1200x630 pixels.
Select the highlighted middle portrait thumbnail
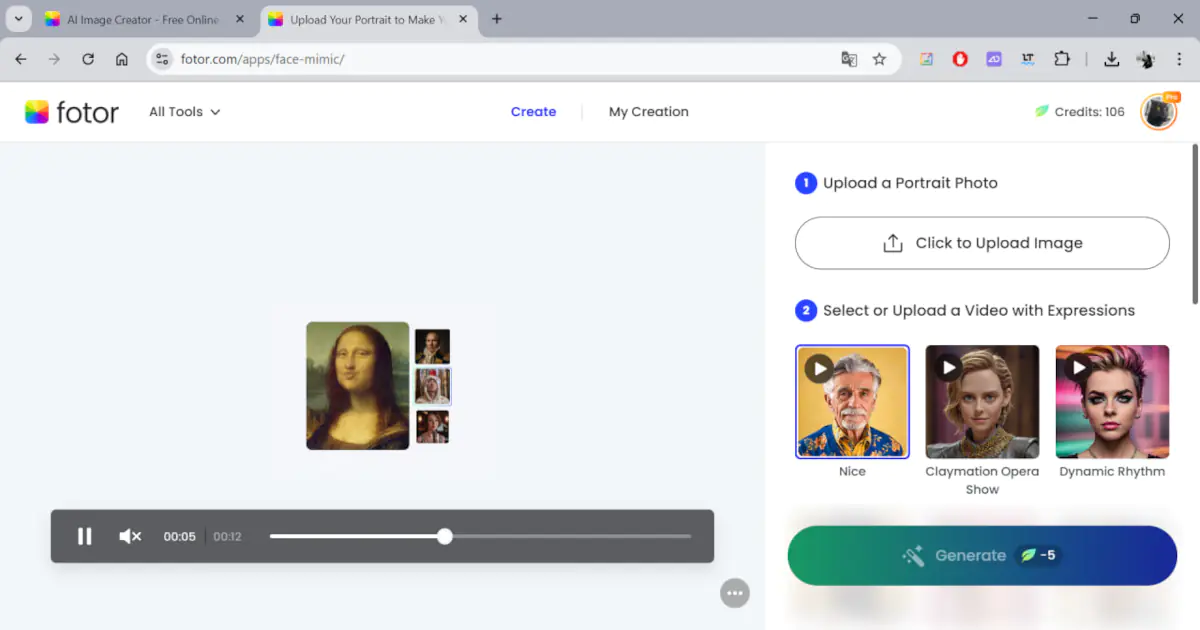coord(432,386)
